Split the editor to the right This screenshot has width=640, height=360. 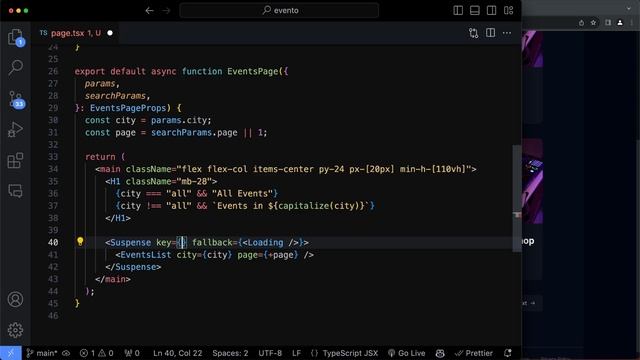pyautogui.click(x=490, y=33)
